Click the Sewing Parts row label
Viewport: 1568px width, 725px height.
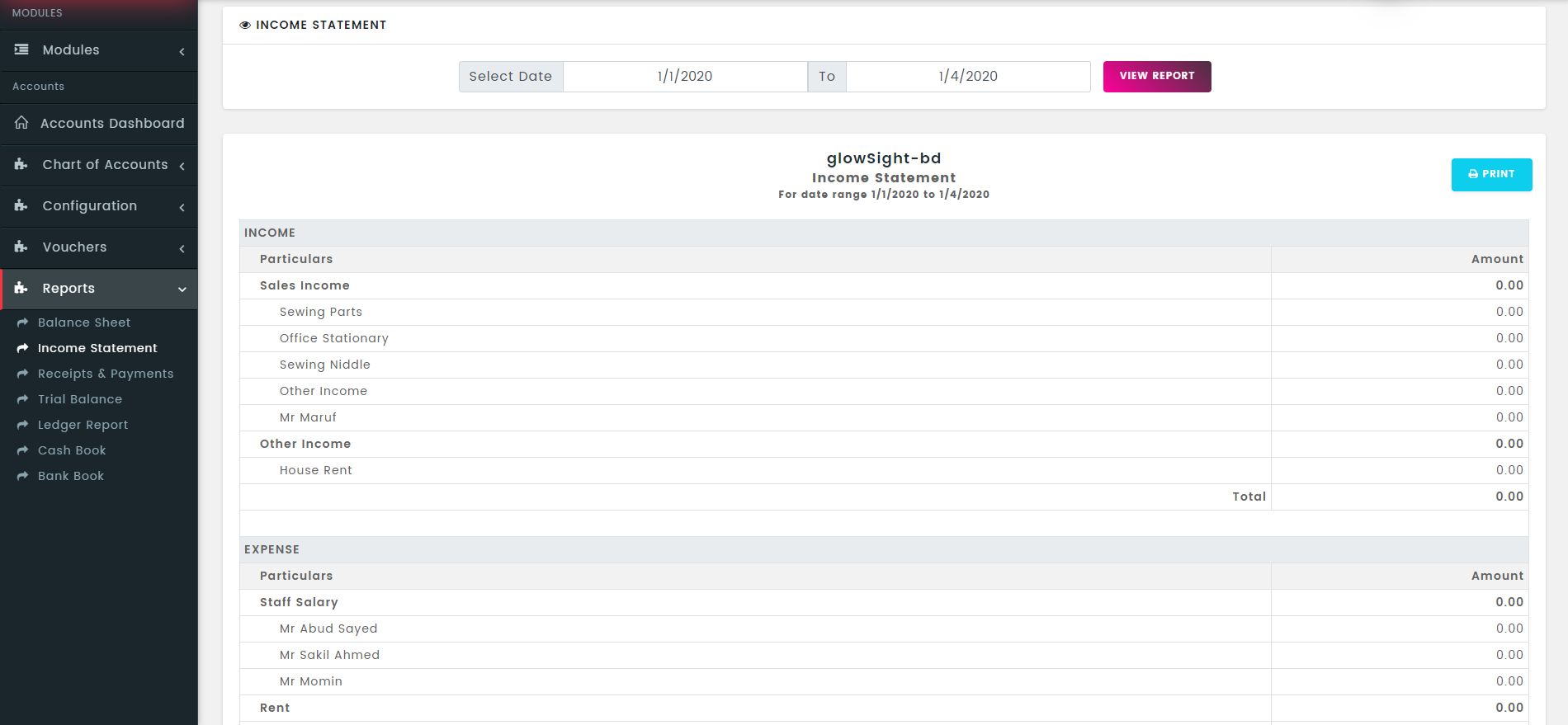[321, 312]
